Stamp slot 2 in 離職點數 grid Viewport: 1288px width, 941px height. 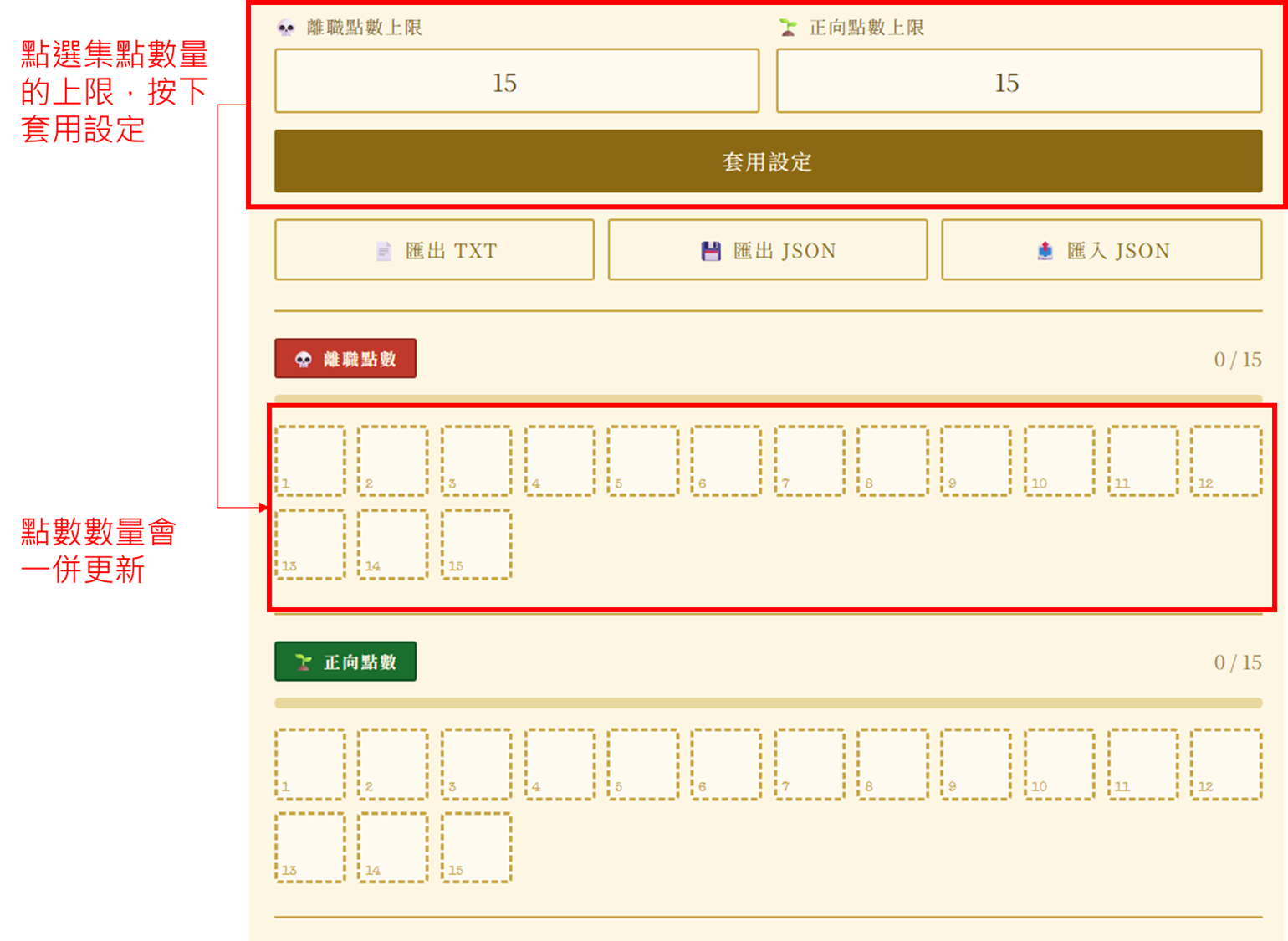coord(393,461)
